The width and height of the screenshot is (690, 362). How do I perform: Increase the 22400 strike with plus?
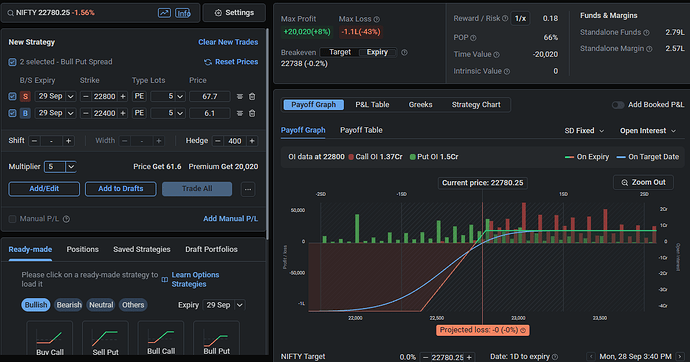[123, 113]
